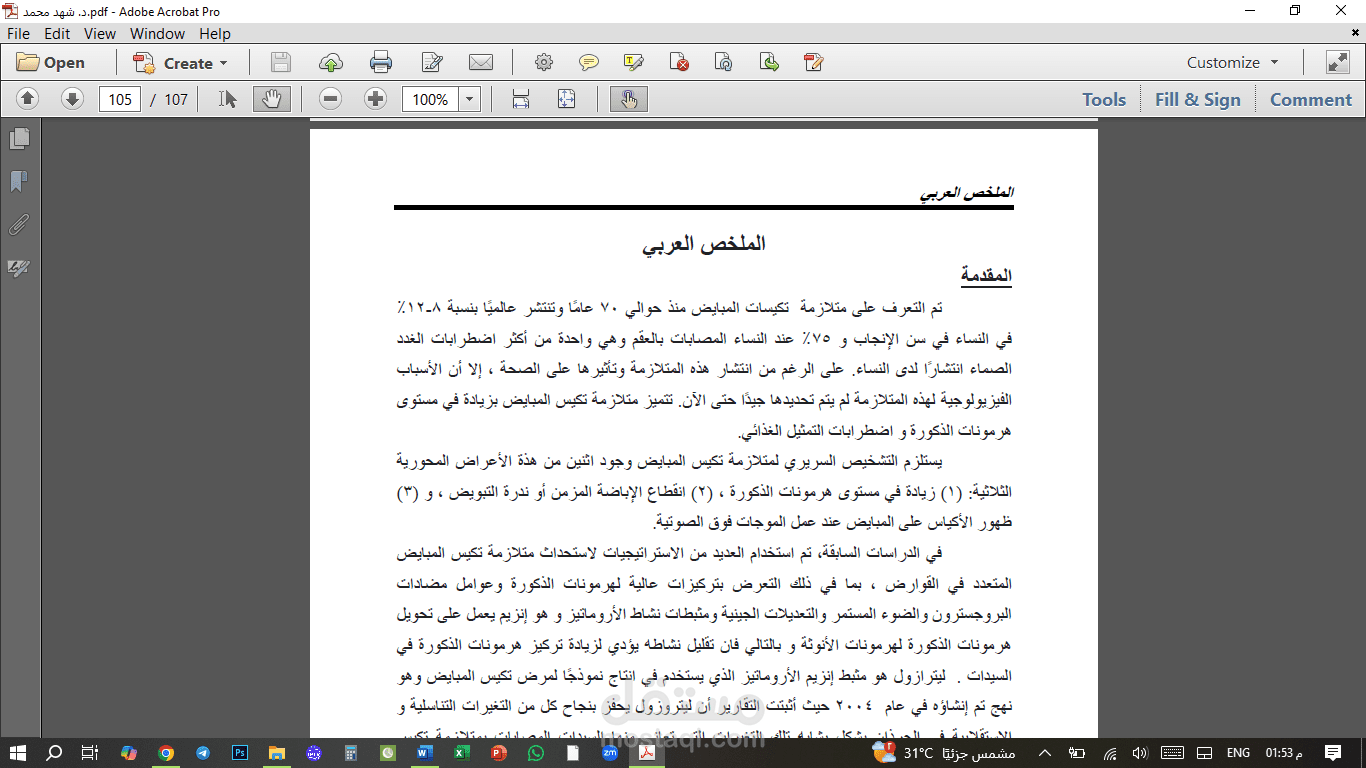Open Google Chrome from taskbar

(x=166, y=753)
